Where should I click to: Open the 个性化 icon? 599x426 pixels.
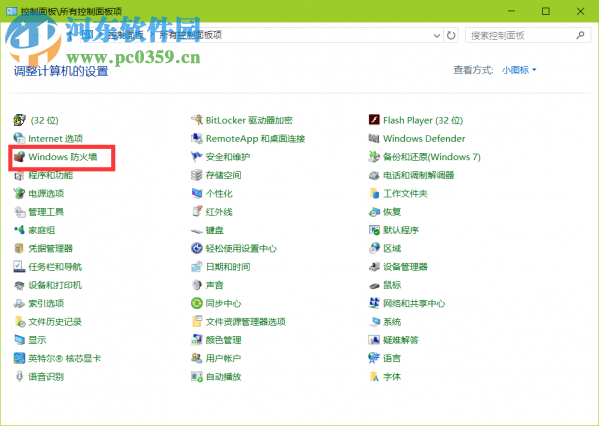pos(197,193)
